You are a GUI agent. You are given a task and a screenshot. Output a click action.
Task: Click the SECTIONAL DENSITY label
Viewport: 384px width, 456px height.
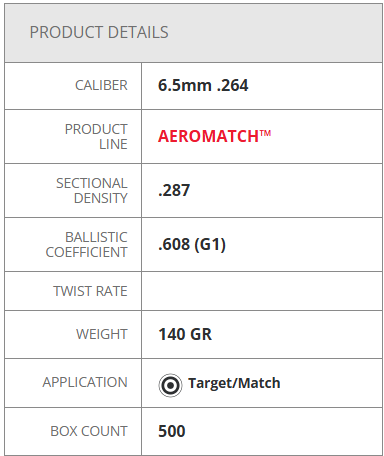(92, 191)
